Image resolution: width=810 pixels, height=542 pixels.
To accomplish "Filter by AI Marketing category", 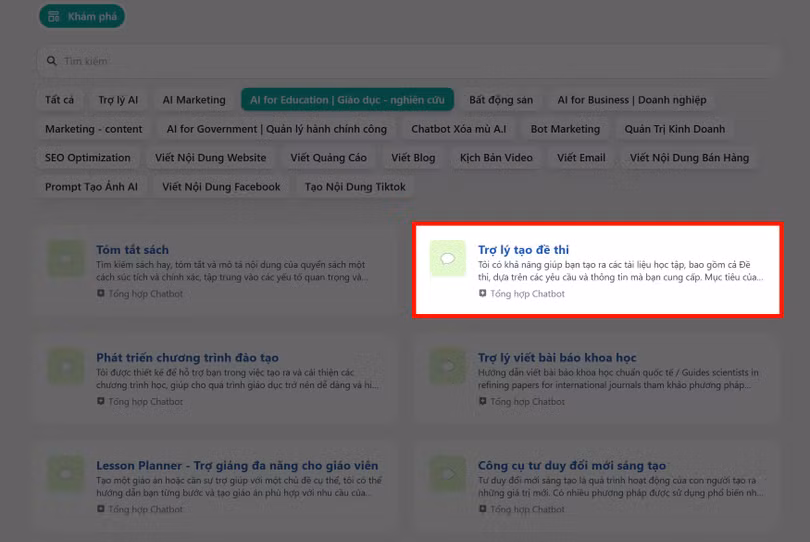I will point(194,100).
